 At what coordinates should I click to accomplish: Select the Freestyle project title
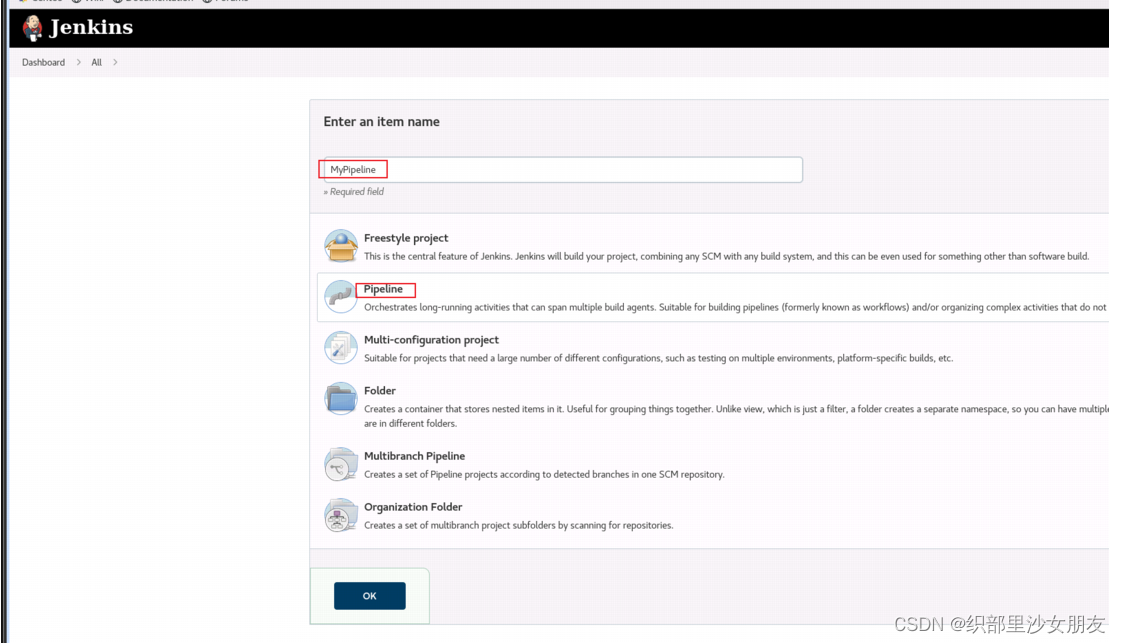click(x=406, y=238)
